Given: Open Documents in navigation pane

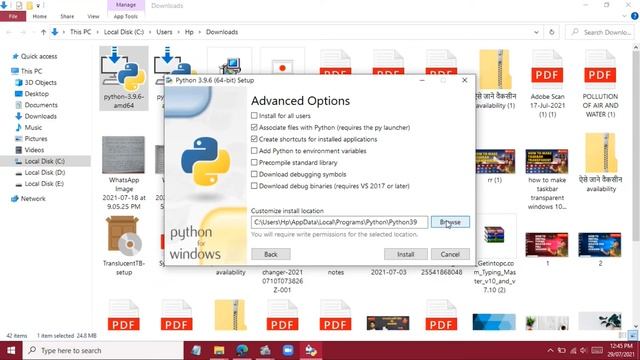Looking at the screenshot, I should pyautogui.click(x=41, y=105).
